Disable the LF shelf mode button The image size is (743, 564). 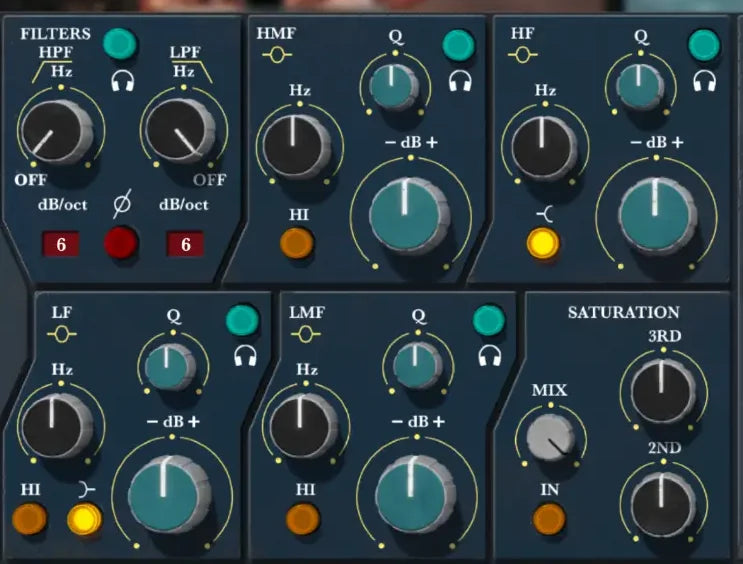pos(84,519)
